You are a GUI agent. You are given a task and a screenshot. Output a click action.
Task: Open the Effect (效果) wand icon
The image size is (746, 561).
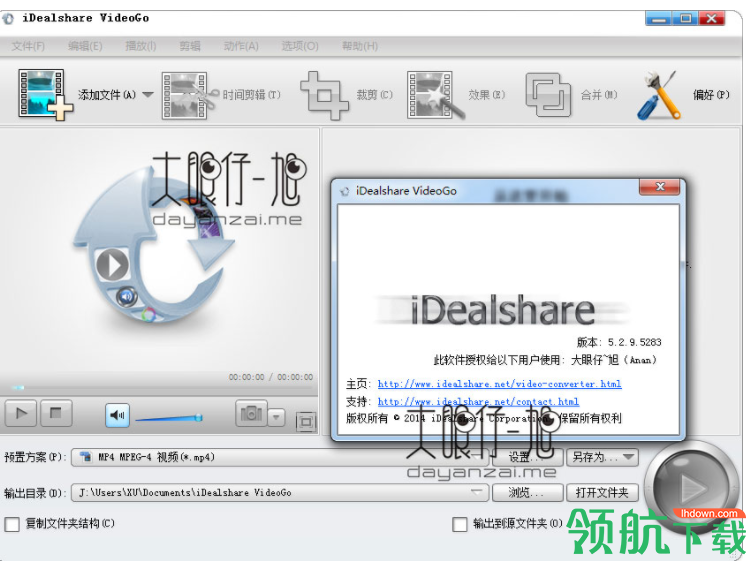click(435, 95)
